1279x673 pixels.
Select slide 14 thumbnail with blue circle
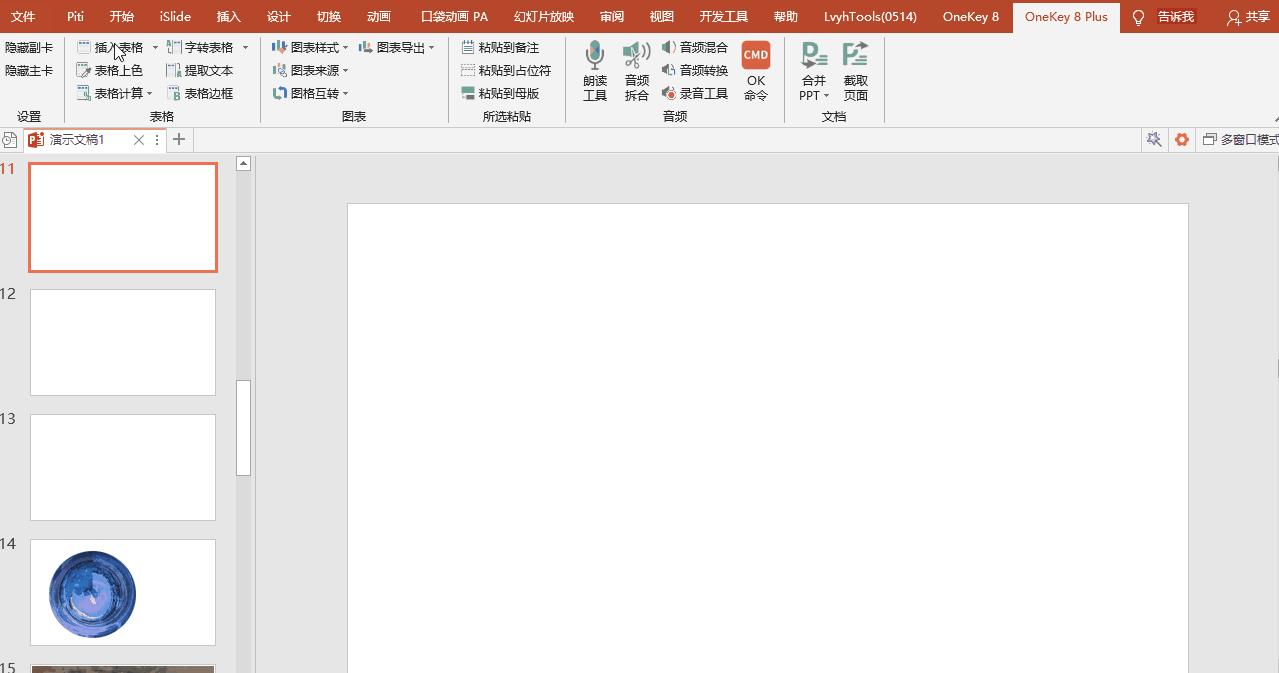click(123, 592)
